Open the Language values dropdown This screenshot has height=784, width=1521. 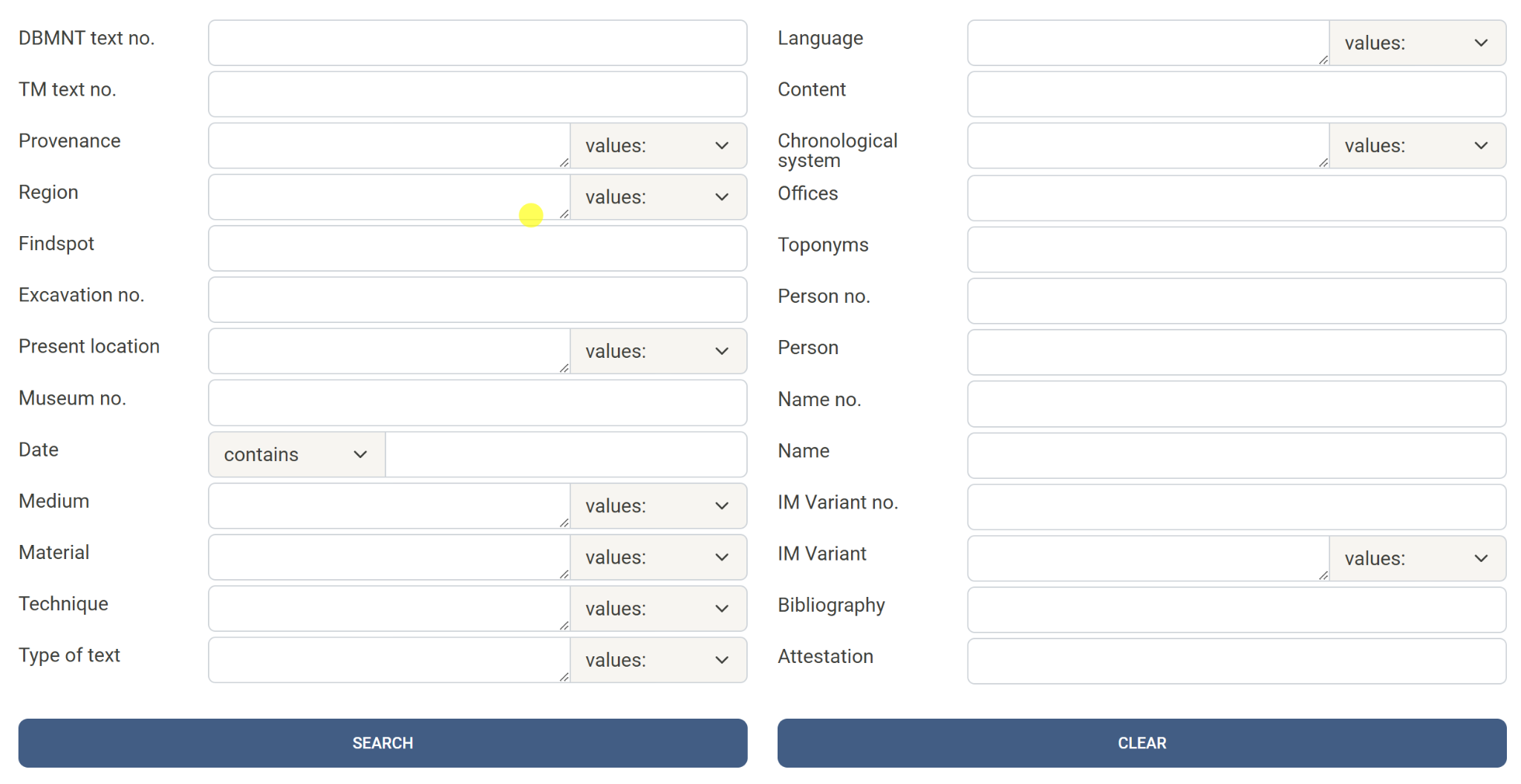pyautogui.click(x=1416, y=43)
